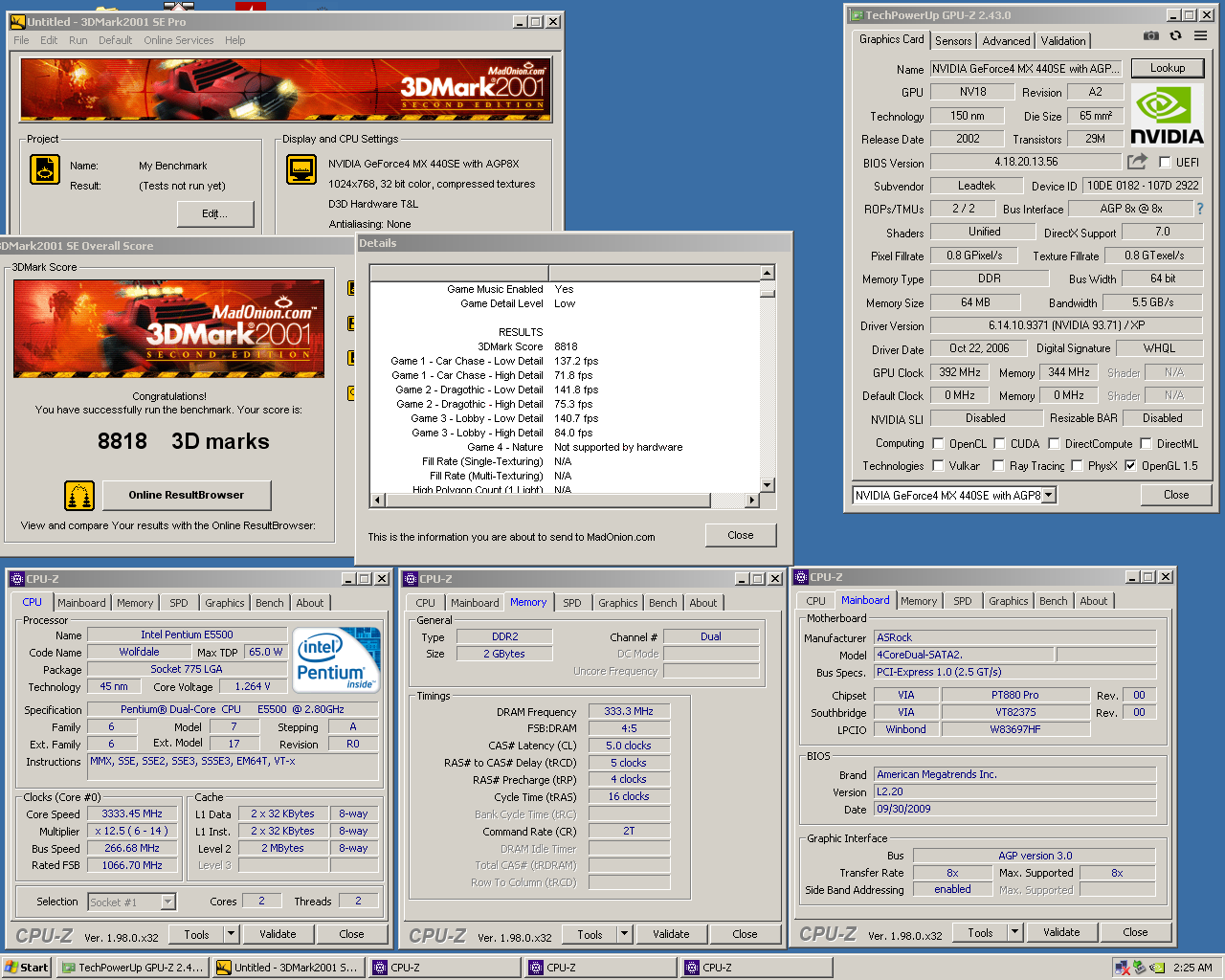Image resolution: width=1225 pixels, height=980 pixels.
Task: Click the GPU-Z screenshot camera icon
Action: point(1151,35)
